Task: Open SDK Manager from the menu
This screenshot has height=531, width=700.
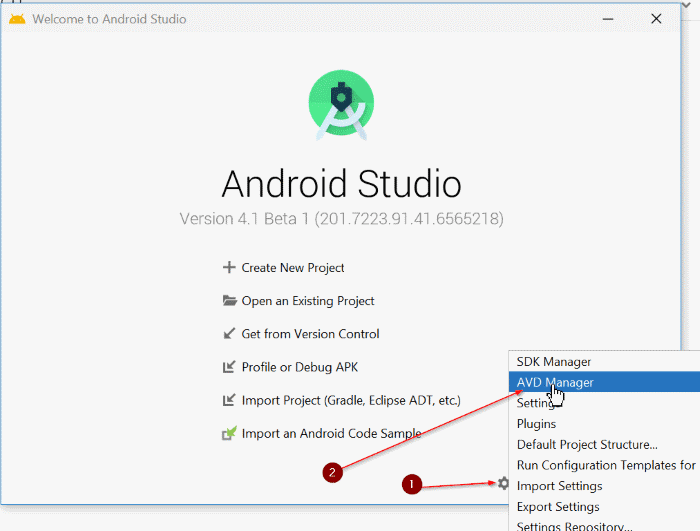Action: [604, 361]
